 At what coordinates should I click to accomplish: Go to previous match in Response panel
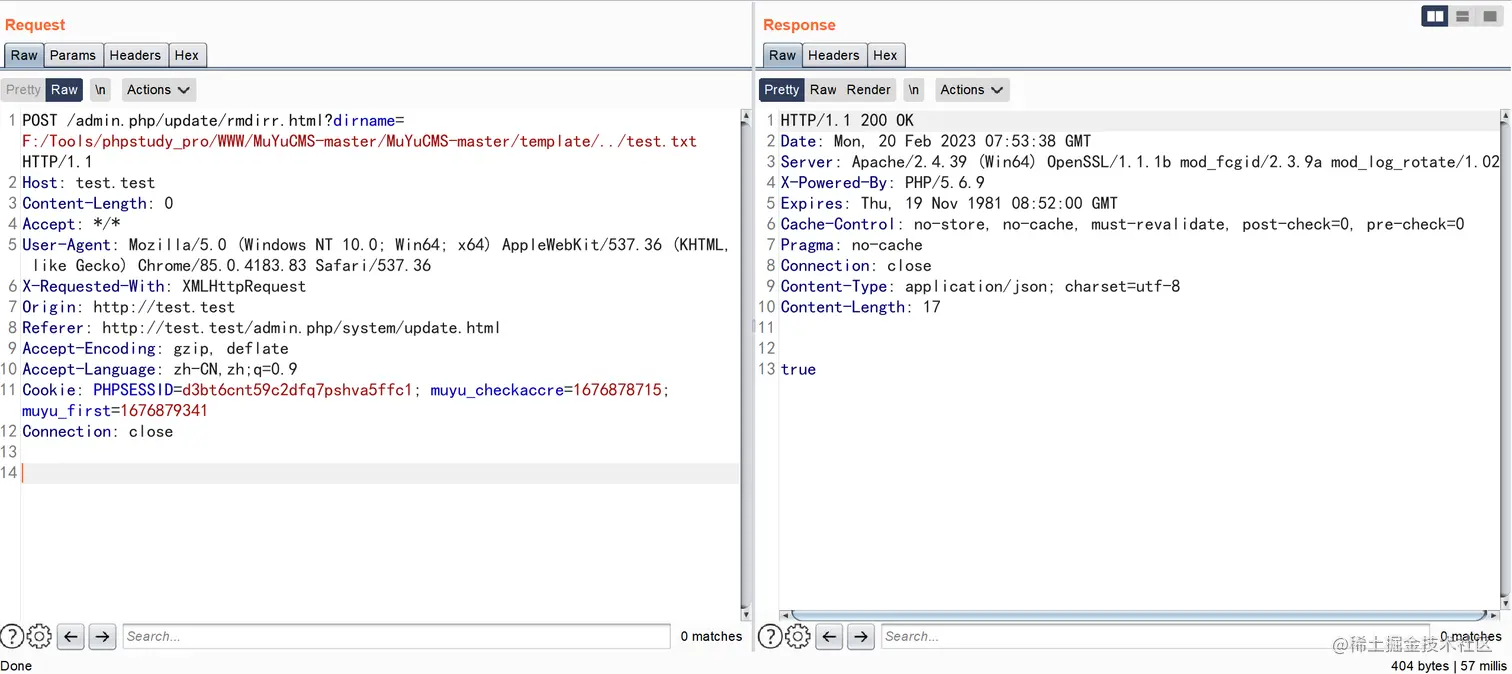(x=829, y=636)
